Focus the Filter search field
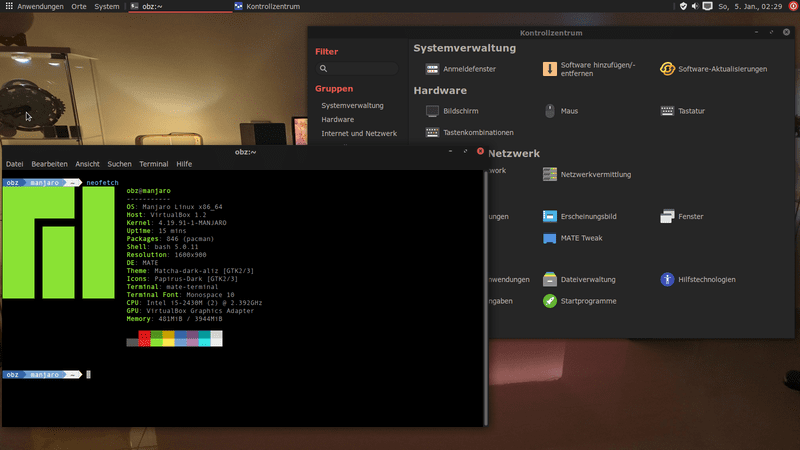 click(x=357, y=68)
